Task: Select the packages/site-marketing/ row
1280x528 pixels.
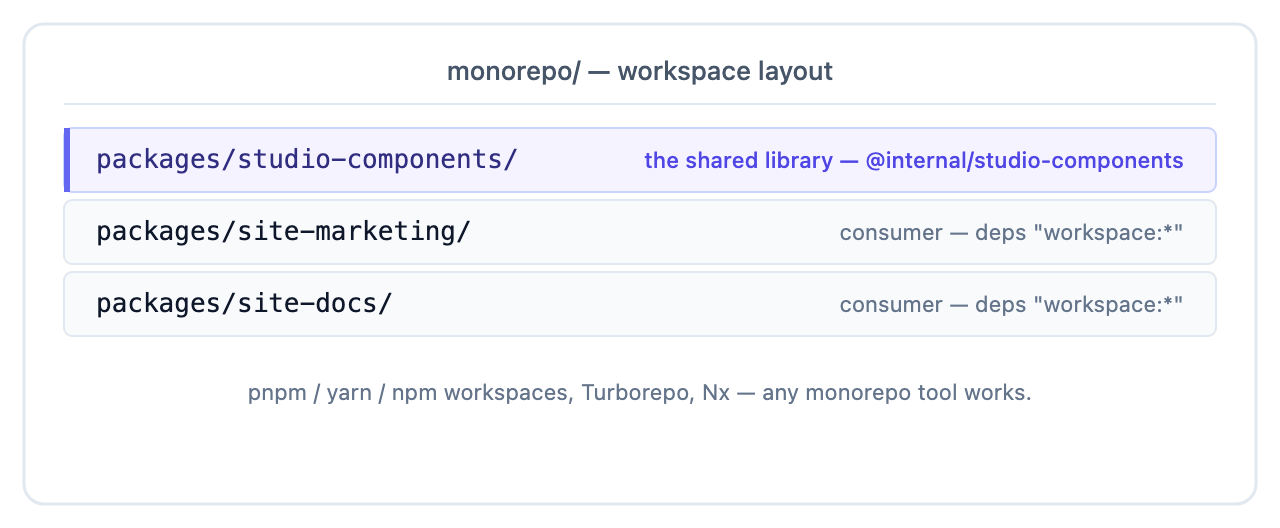Action: [640, 232]
